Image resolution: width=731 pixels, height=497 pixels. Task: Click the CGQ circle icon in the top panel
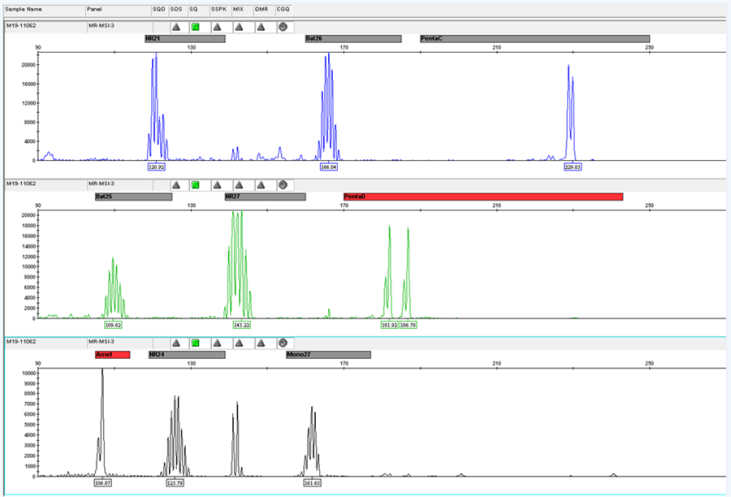point(283,26)
